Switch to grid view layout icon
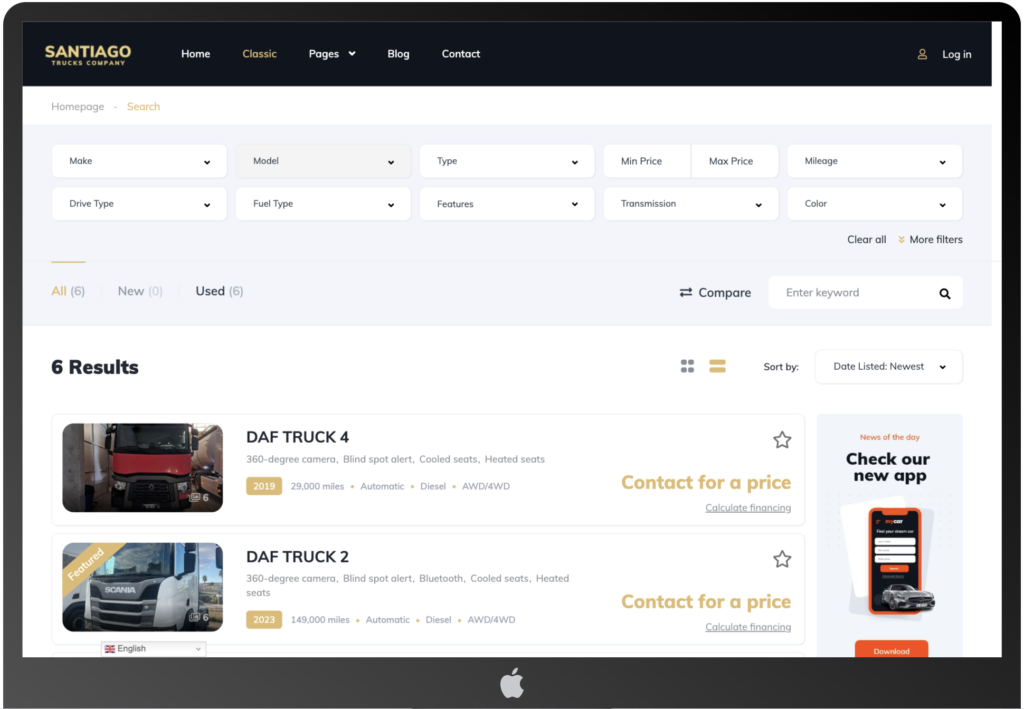This screenshot has height=709, width=1024. 687,367
